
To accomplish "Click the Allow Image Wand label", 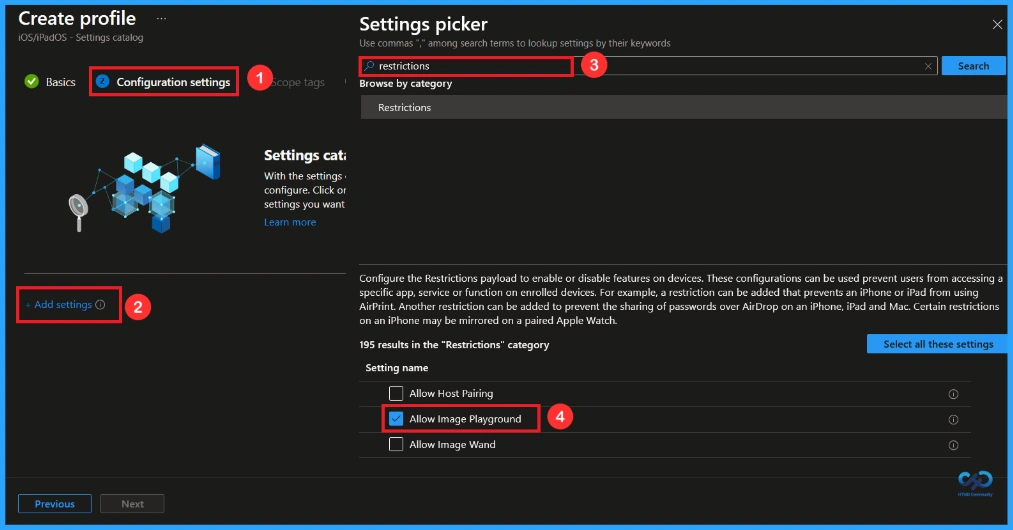I will pos(452,445).
